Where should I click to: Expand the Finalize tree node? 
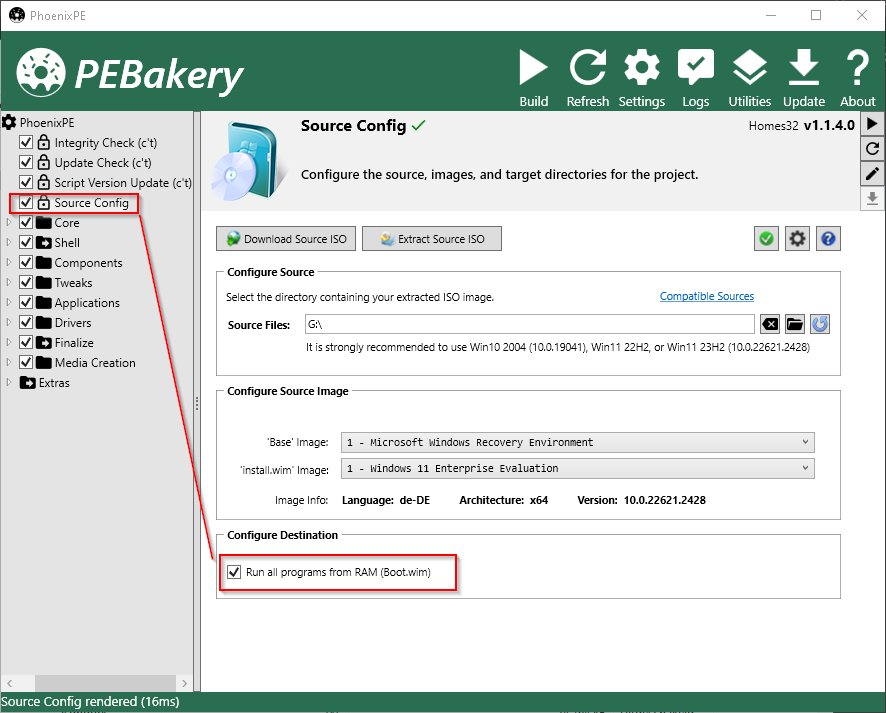pyautogui.click(x=8, y=342)
